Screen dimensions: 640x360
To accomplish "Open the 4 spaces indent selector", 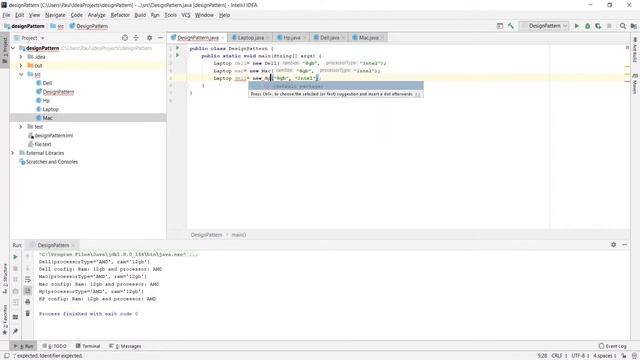I will tap(605, 356).
